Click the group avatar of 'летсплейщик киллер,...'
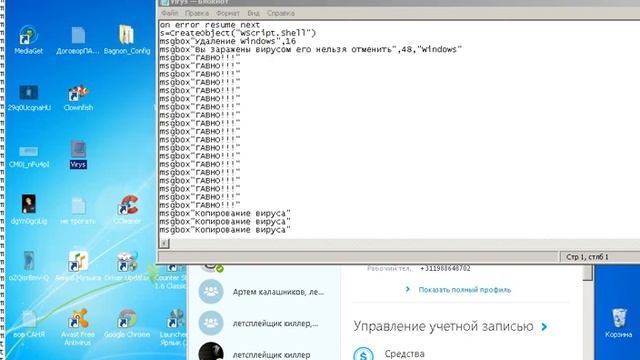The image size is (640, 360). (x=211, y=323)
